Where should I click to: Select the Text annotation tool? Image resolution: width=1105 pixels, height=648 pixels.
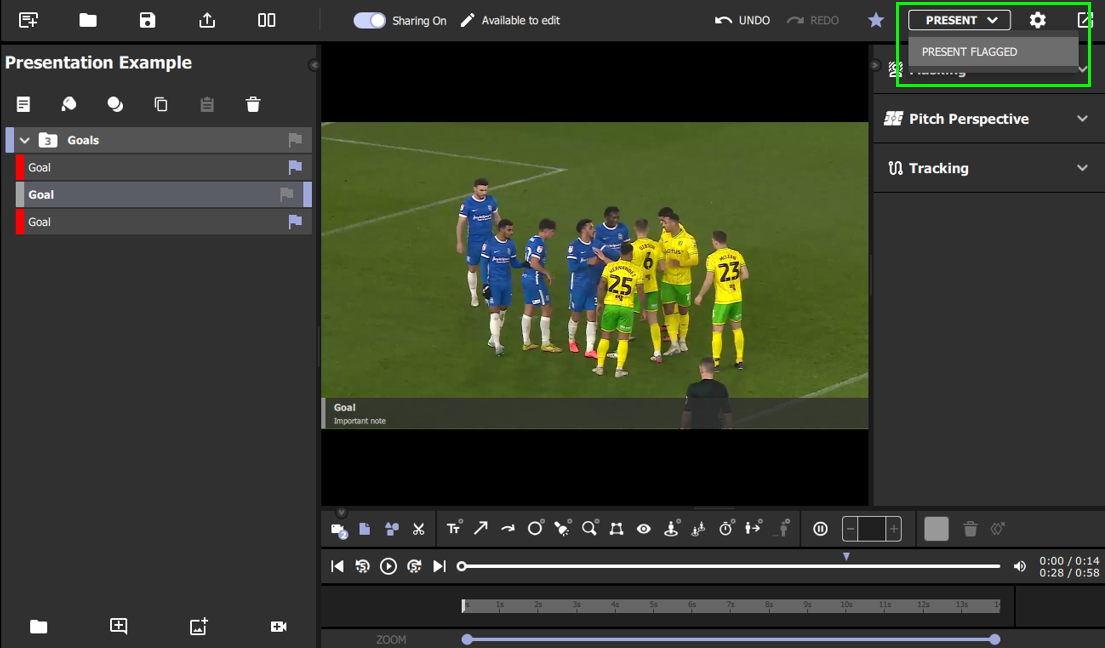tap(454, 528)
